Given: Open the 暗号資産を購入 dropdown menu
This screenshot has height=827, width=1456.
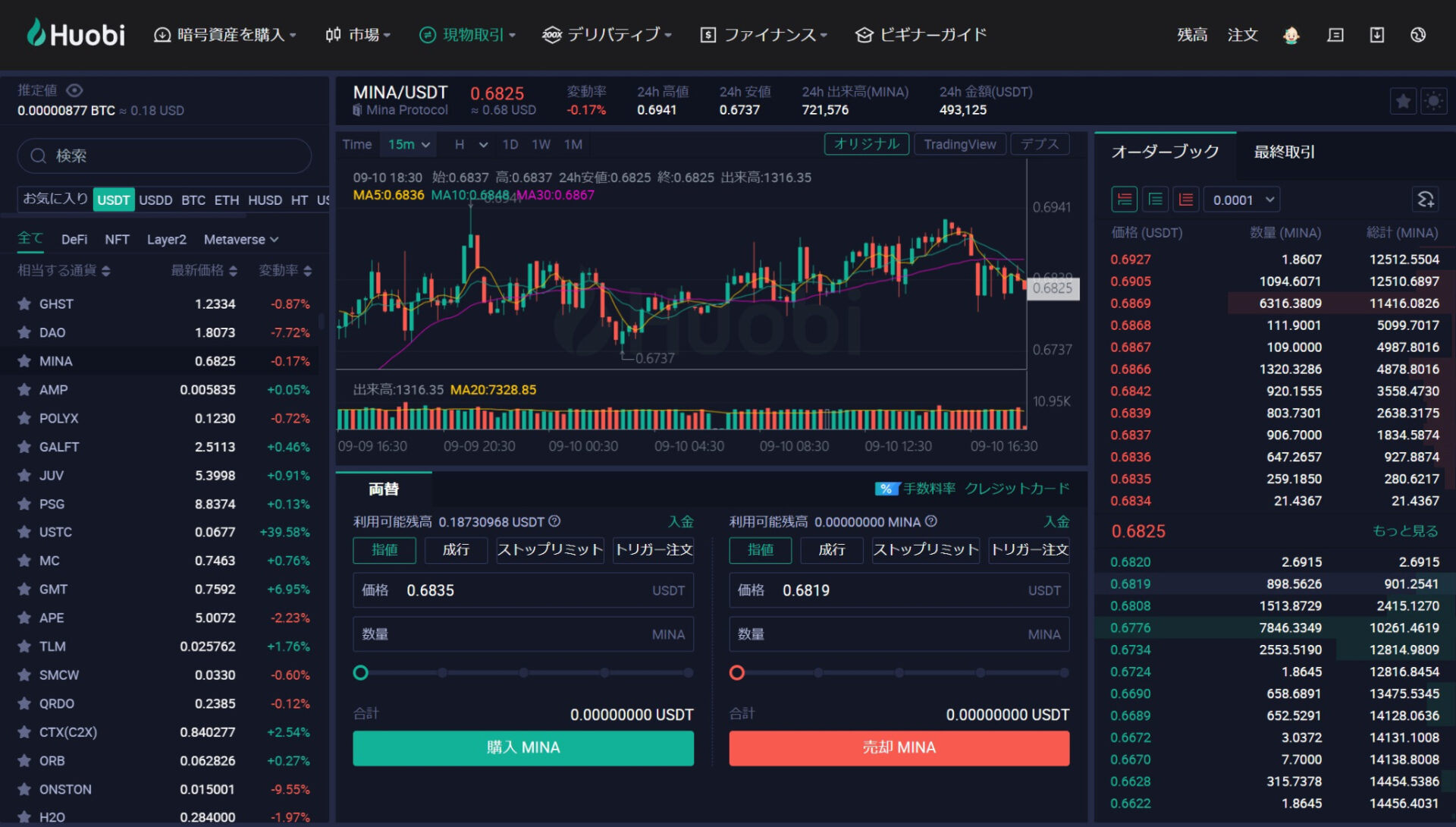Looking at the screenshot, I should 225,35.
